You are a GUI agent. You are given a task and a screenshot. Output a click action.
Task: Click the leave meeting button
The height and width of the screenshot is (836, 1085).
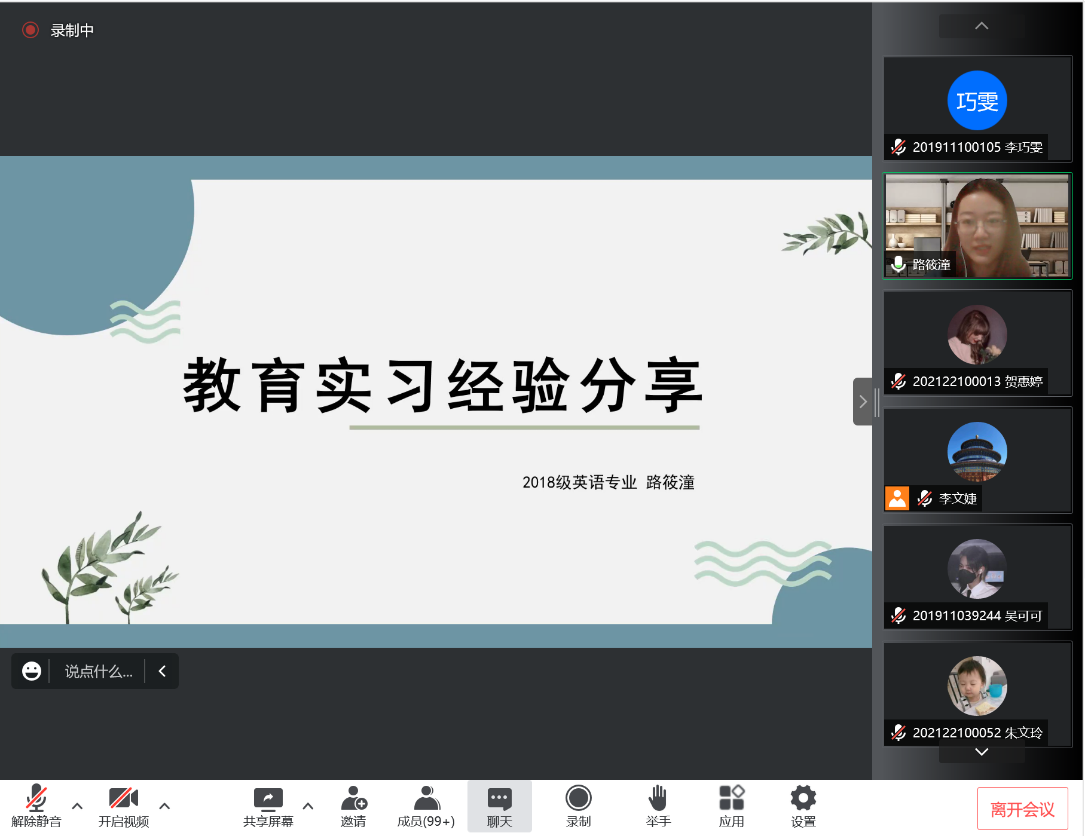tap(1022, 809)
